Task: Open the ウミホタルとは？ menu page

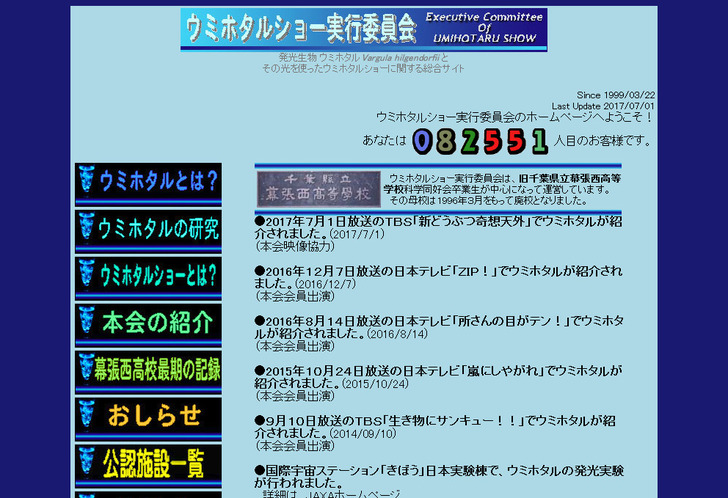Action: pos(158,182)
